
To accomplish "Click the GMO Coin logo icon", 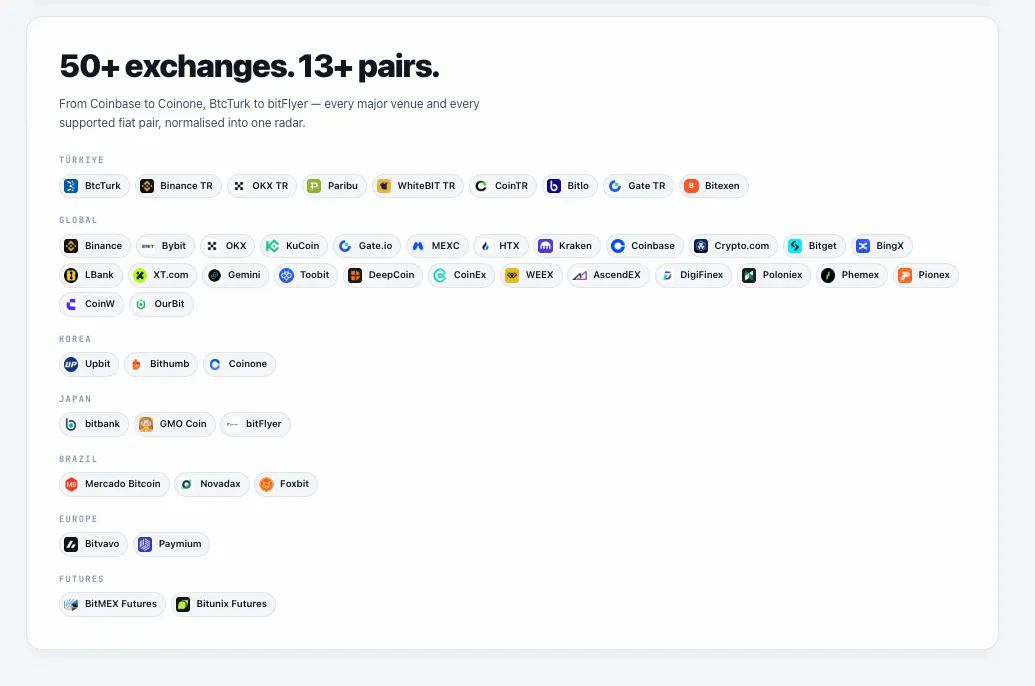I will 146,425.
